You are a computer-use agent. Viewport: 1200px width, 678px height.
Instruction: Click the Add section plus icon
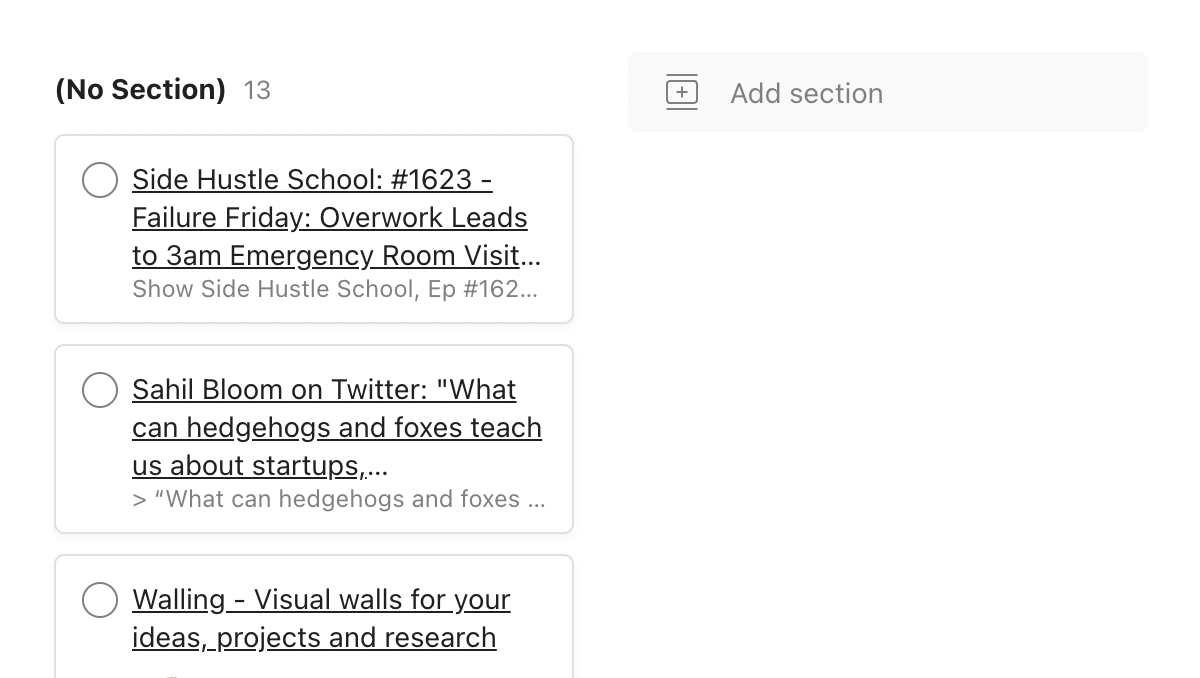(682, 93)
